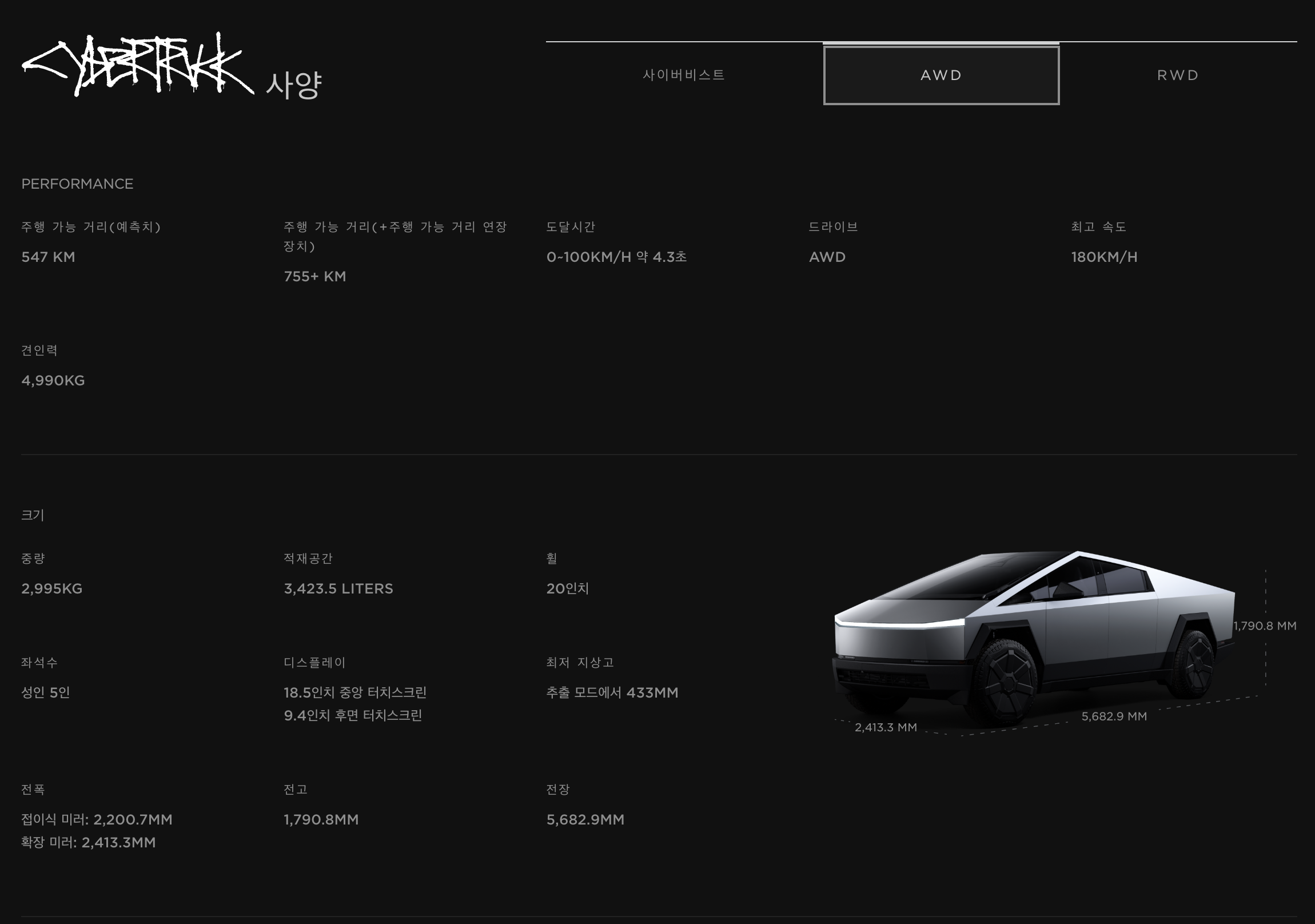Select the 성인 5인 seating value

tap(45, 692)
